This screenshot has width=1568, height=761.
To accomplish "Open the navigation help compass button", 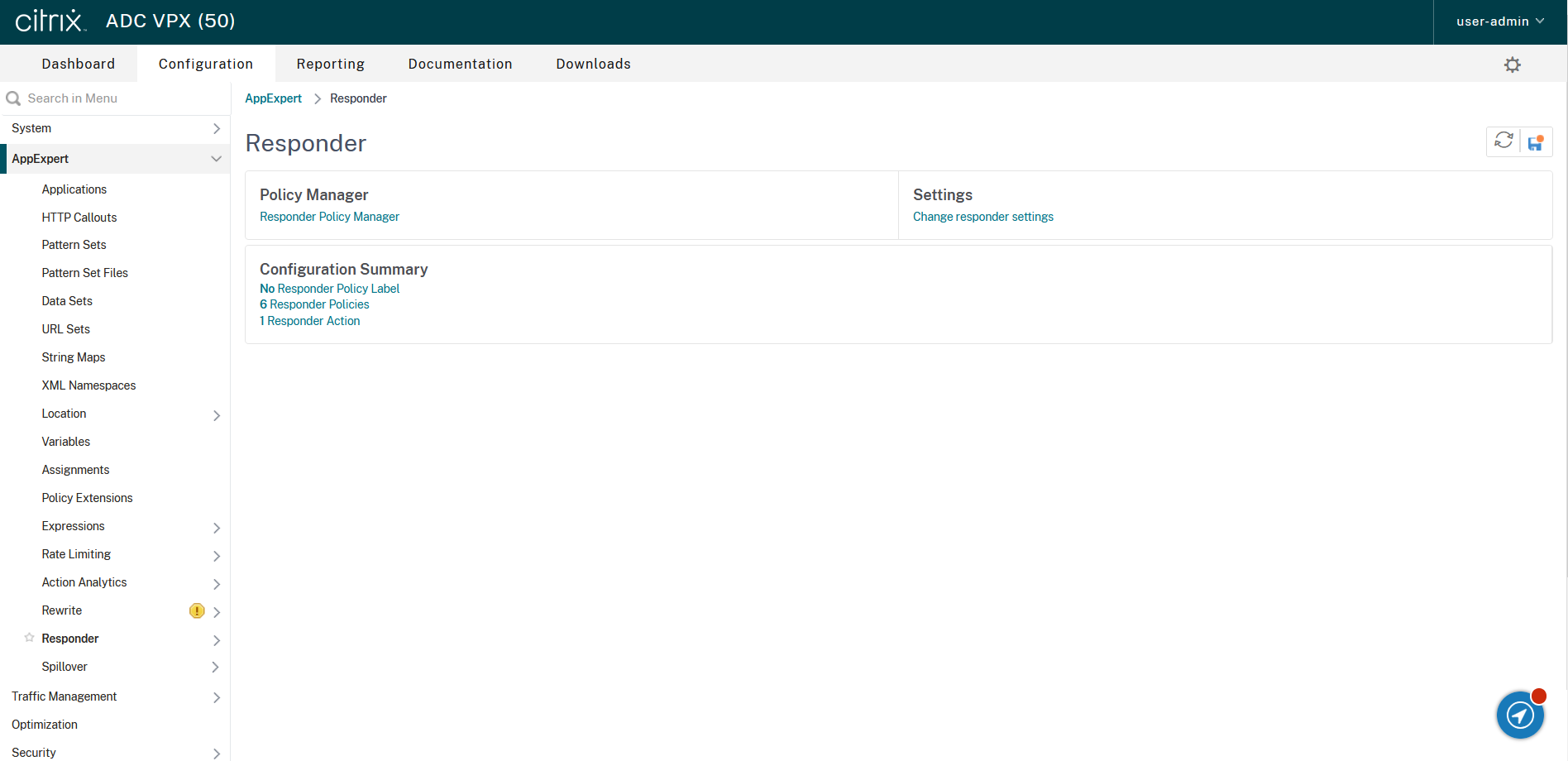I will (x=1520, y=715).
